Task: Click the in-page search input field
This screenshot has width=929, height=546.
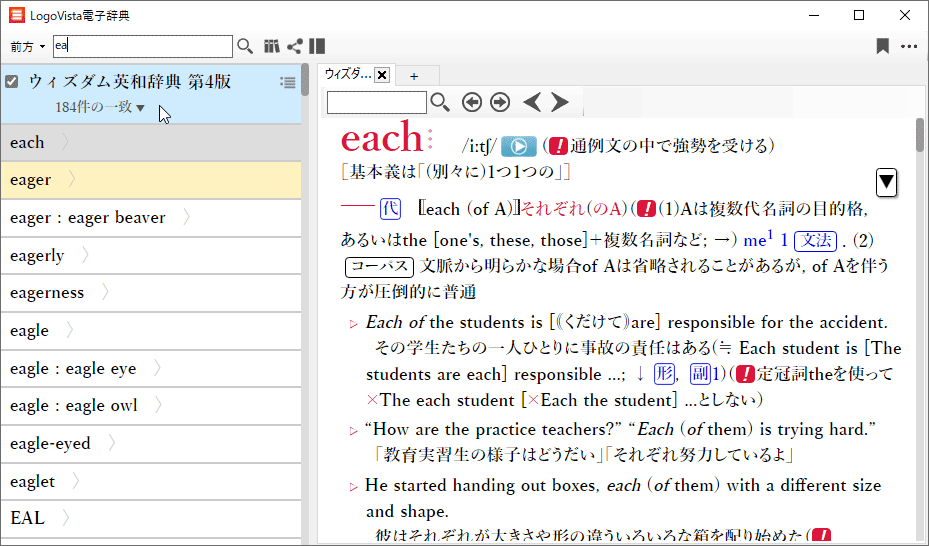Action: point(376,102)
